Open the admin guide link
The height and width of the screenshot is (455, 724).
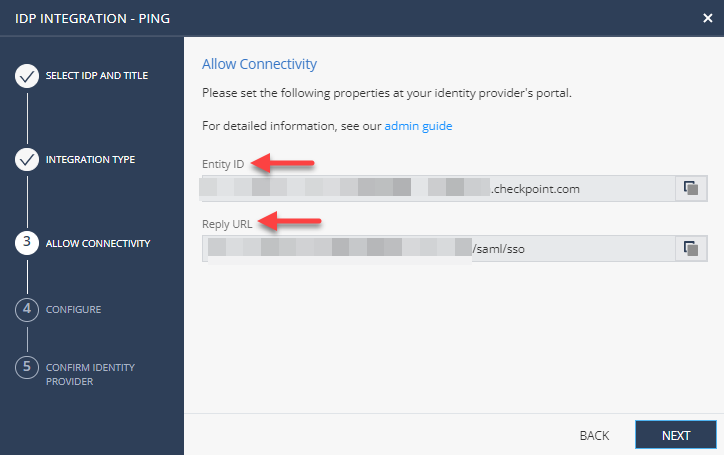point(418,127)
